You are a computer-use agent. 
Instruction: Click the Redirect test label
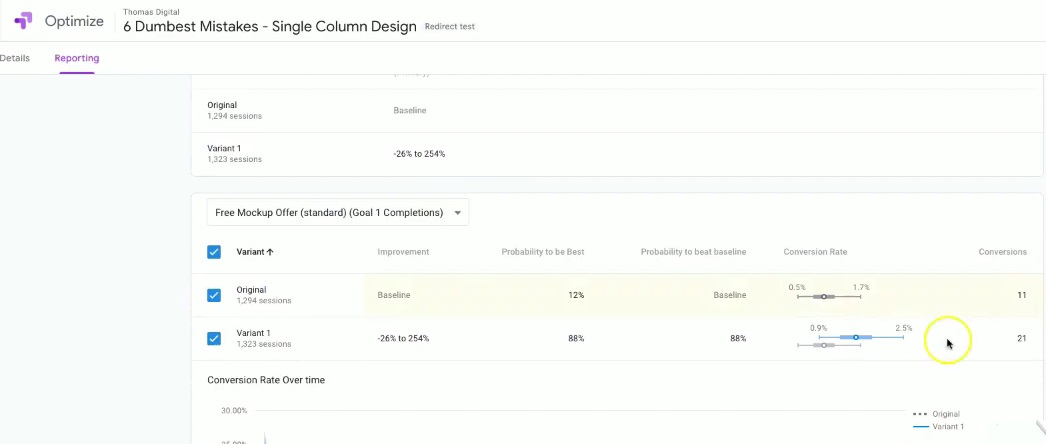[450, 27]
